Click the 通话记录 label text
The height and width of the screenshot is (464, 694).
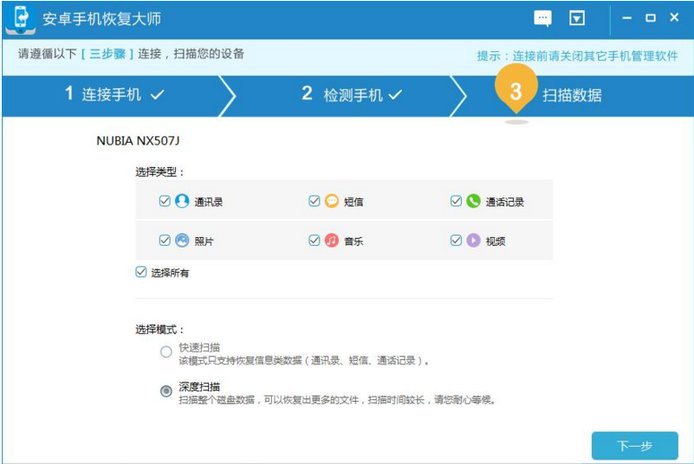505,202
